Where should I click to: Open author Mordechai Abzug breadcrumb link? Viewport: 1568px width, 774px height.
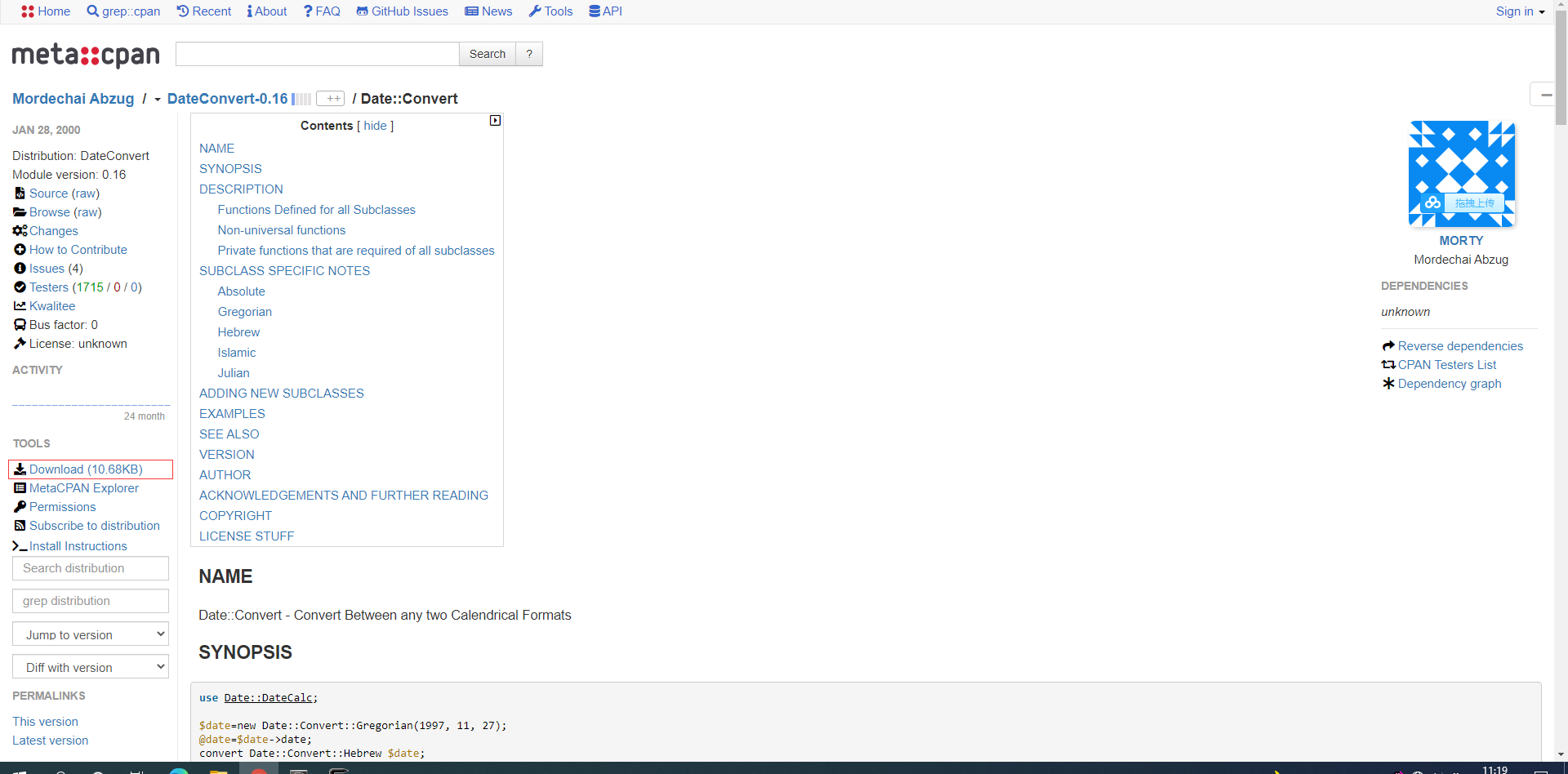(73, 99)
